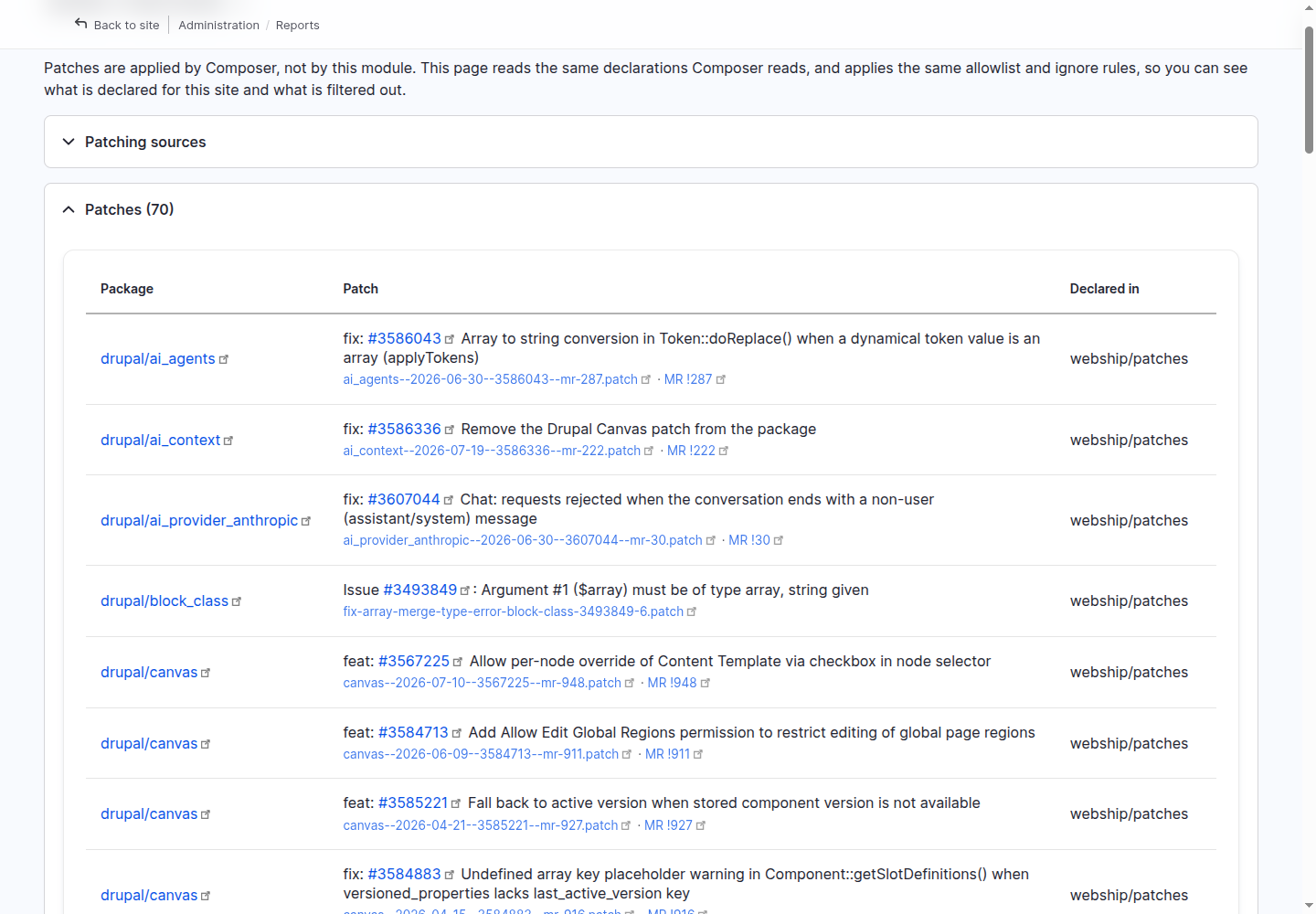The height and width of the screenshot is (914, 1316).
Task: Open the canvas mr-927 patch file link
Action: coord(481,825)
